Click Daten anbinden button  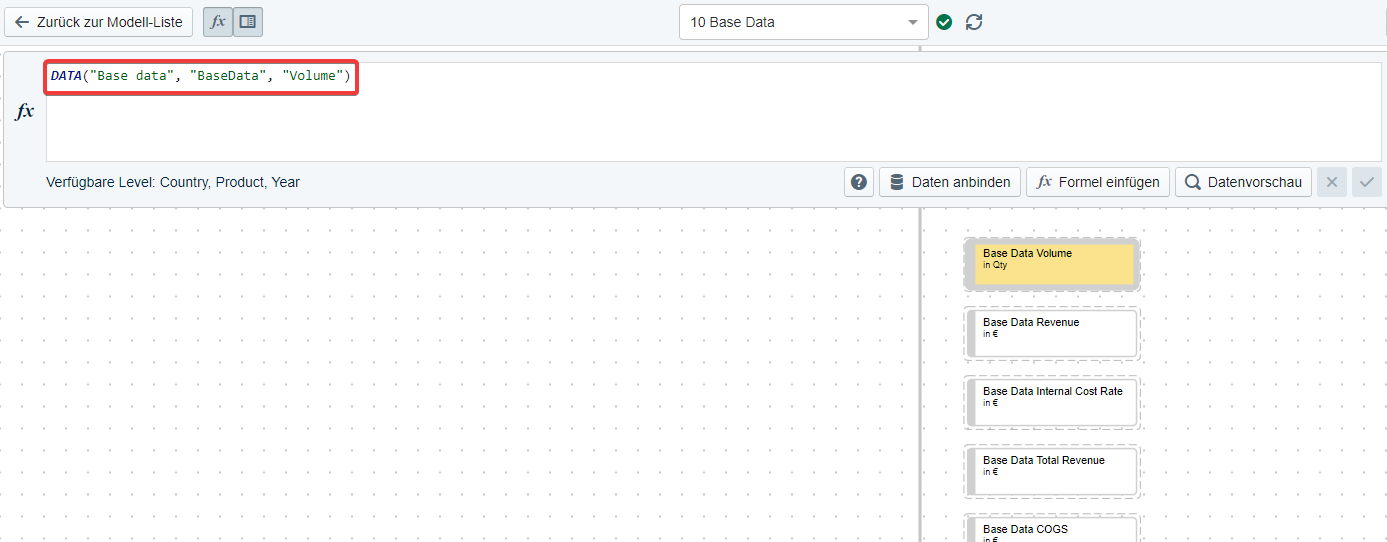(x=950, y=182)
